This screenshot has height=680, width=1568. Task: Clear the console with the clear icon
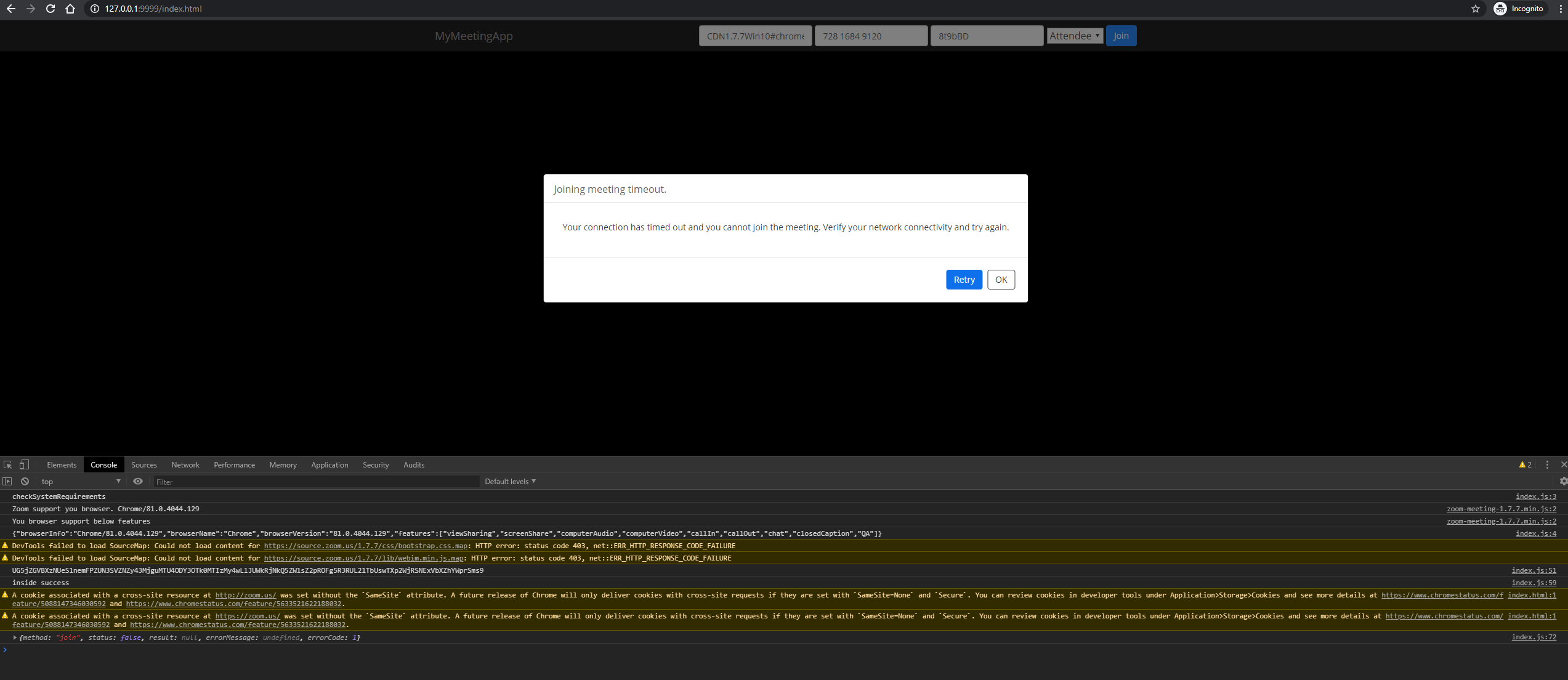[x=25, y=482]
